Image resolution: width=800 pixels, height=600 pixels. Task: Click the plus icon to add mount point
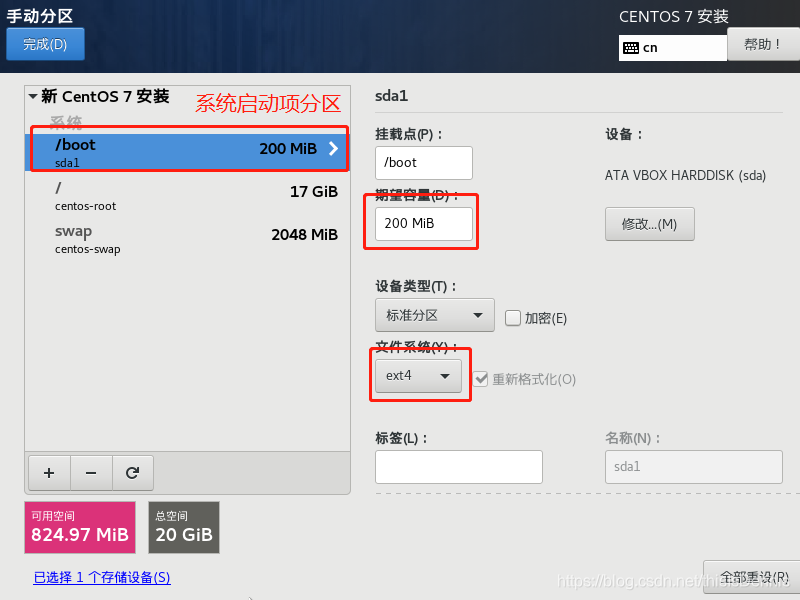[x=49, y=473]
